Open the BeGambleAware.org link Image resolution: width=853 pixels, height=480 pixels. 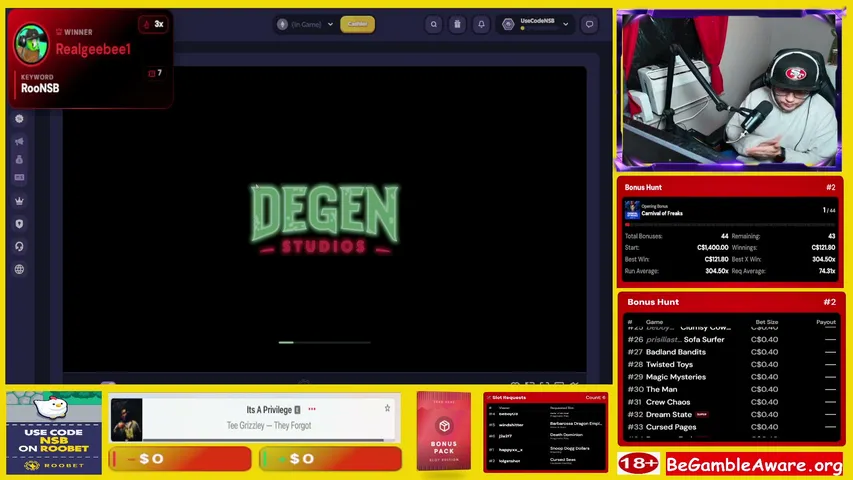pos(755,464)
